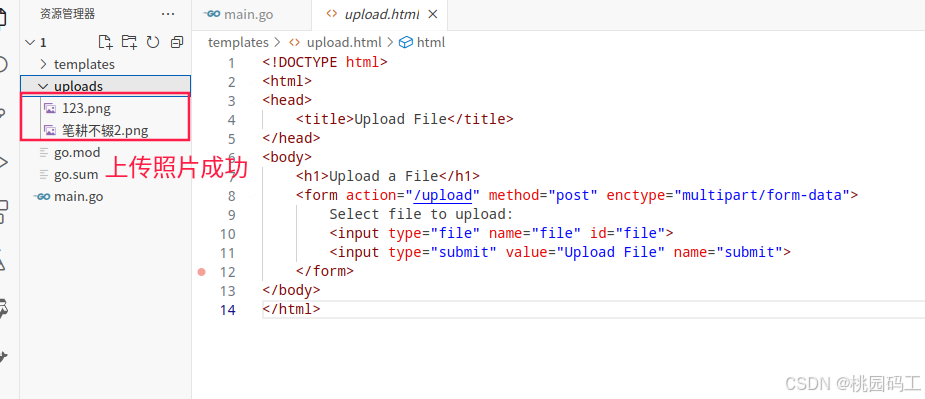The height and width of the screenshot is (399, 925).
Task: Click the <!DOCTYPE html> line
Action: coord(325,62)
